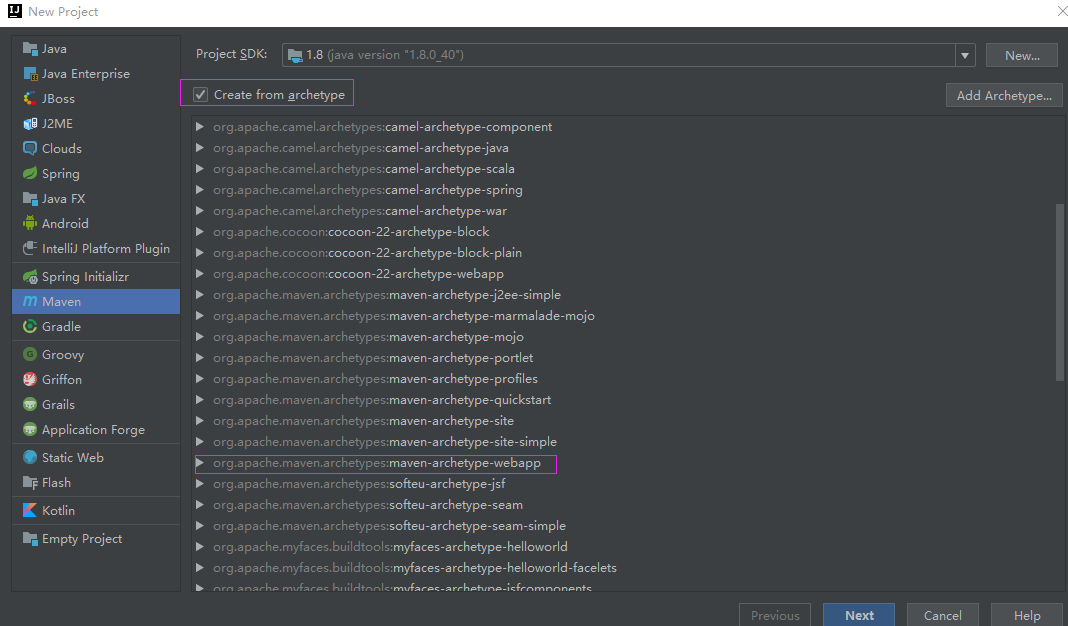
Task: Select maven-archetype-marmalade-mojo archetype
Action: pos(404,316)
